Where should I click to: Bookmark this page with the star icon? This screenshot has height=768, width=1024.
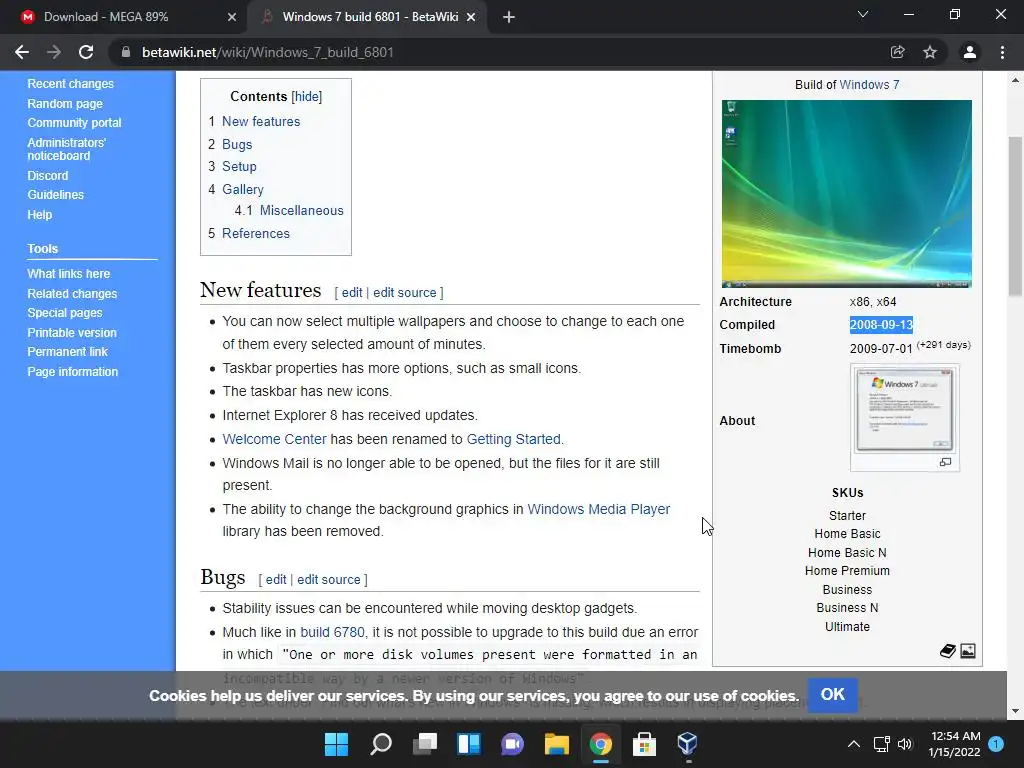(930, 52)
